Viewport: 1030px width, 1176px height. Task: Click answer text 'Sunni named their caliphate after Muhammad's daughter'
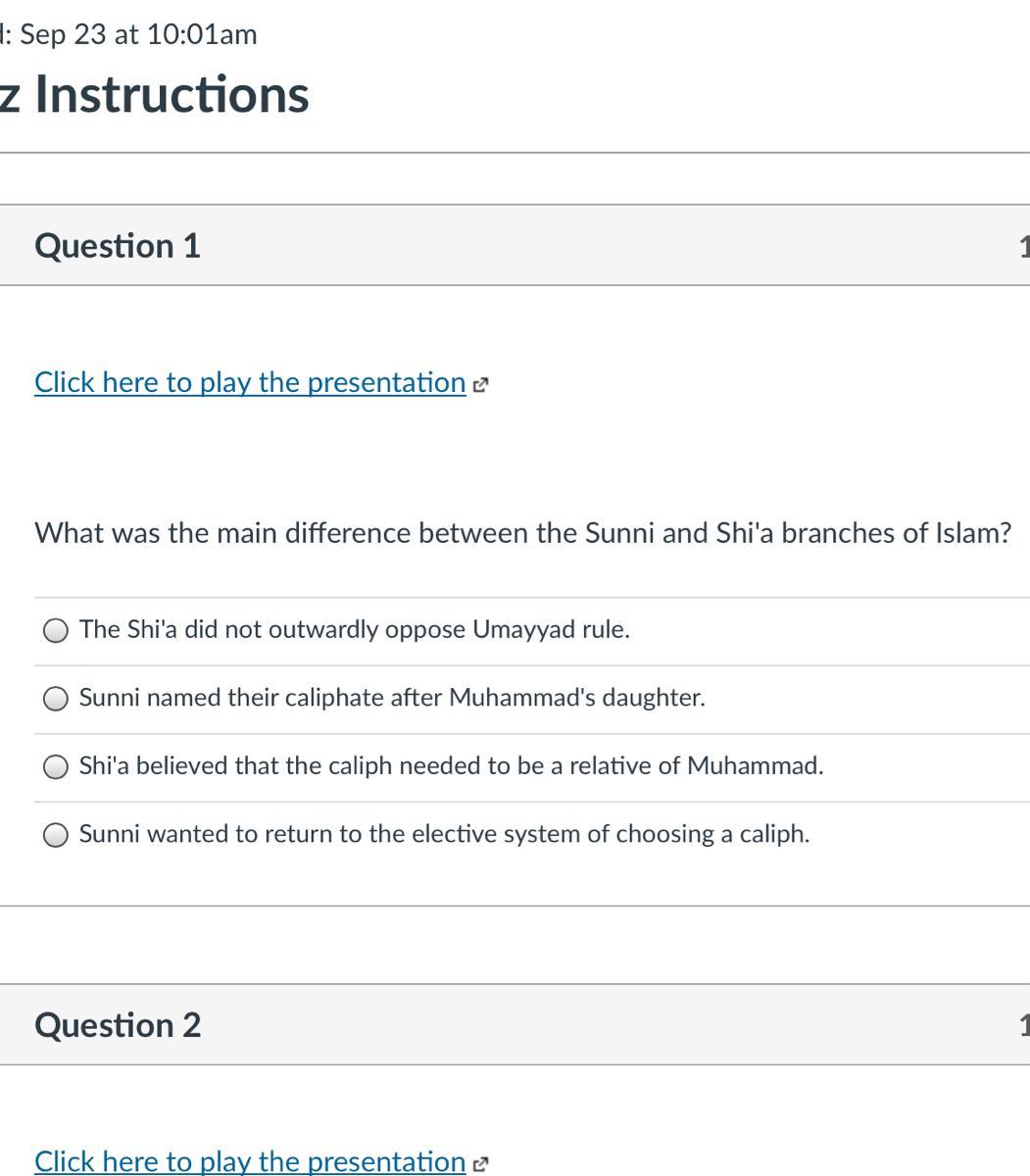(x=392, y=698)
